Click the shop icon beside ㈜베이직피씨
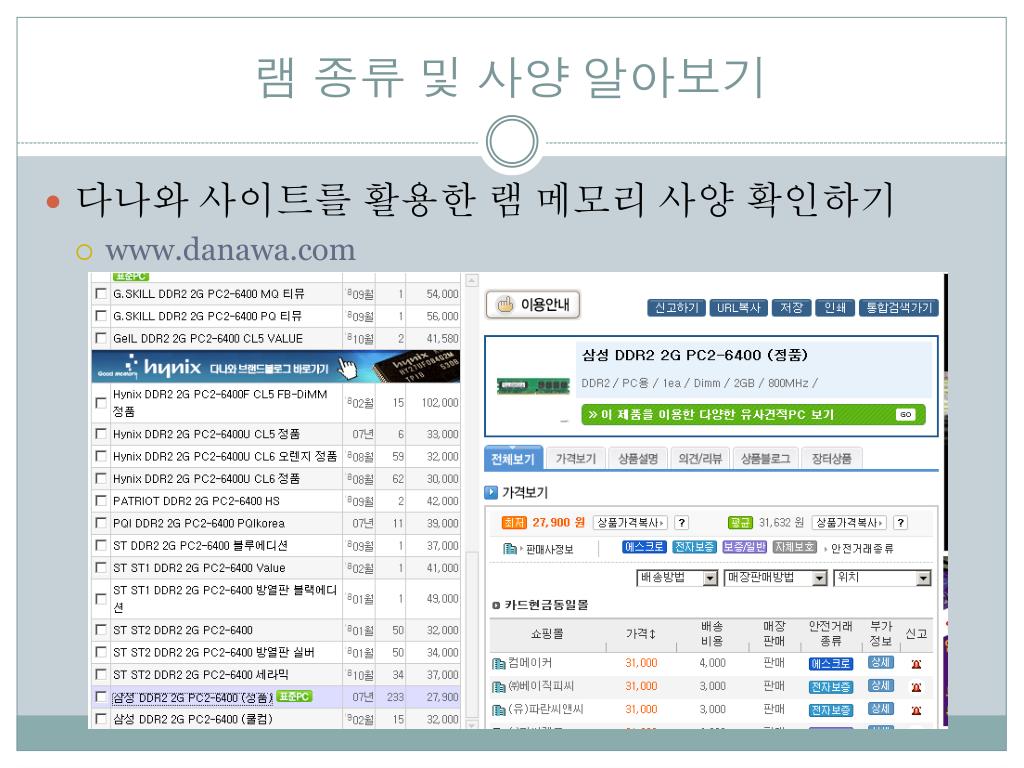 point(498,687)
